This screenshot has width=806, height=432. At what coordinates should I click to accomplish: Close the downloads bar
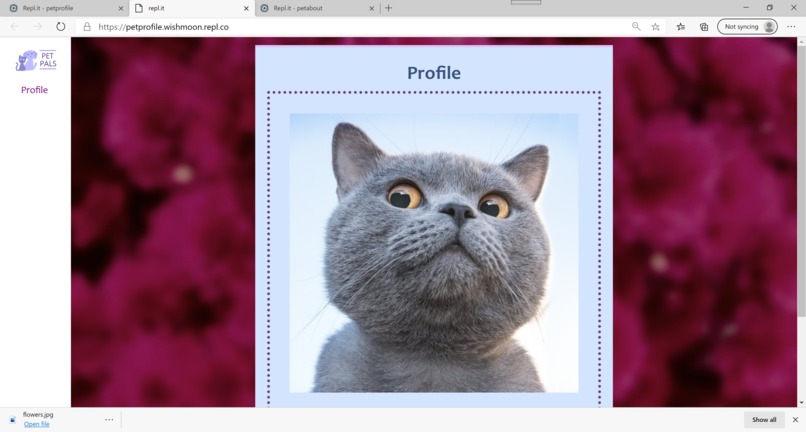coord(795,420)
